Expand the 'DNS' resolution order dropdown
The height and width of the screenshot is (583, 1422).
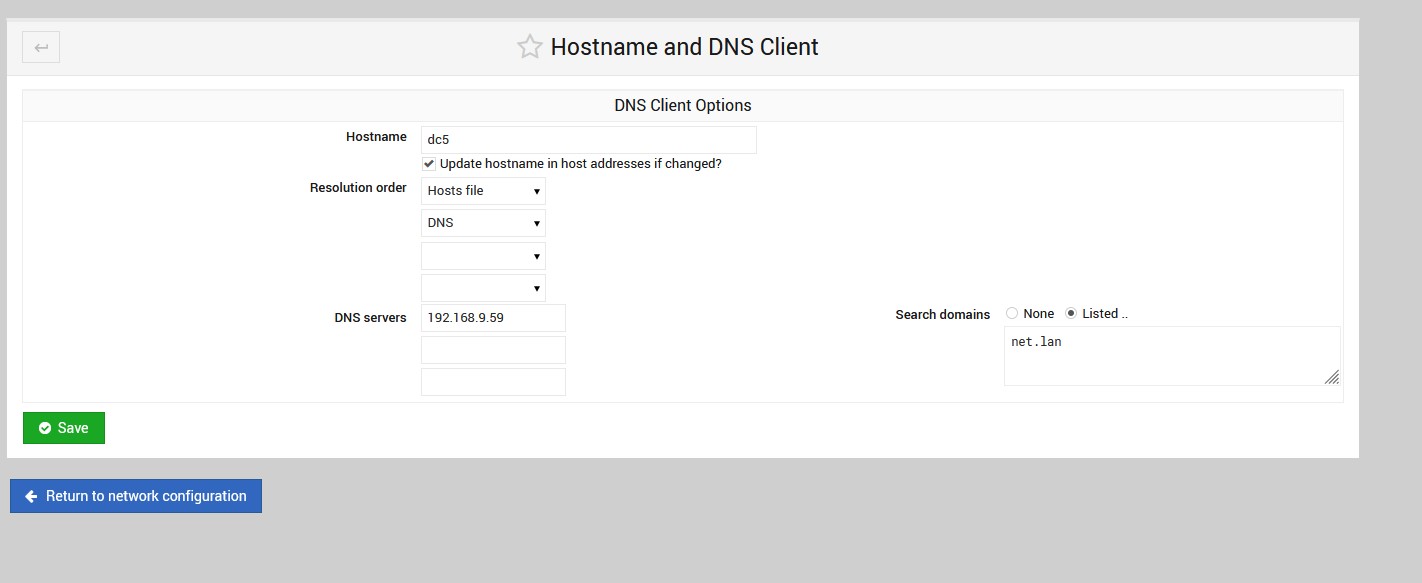[x=483, y=223]
